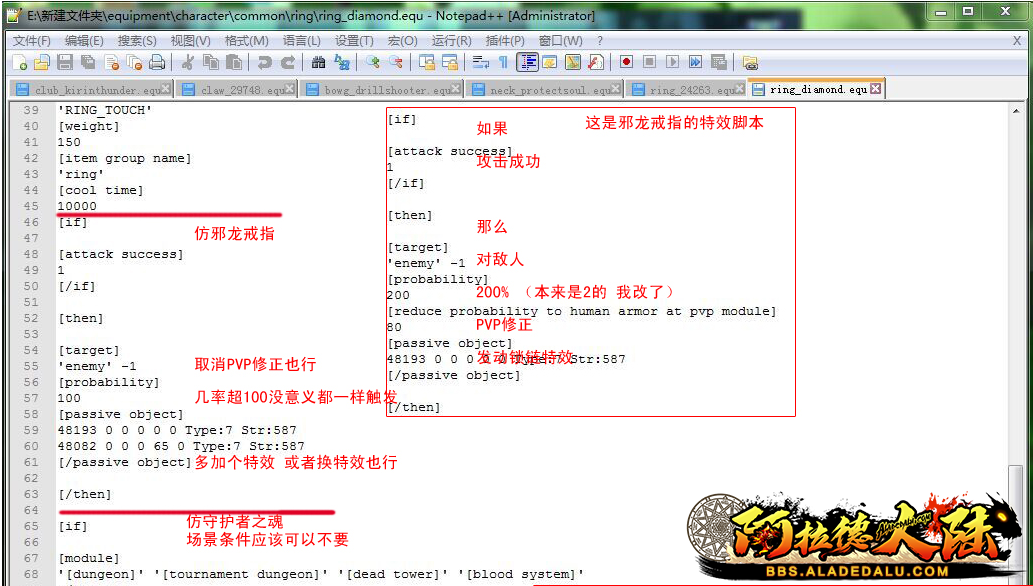The height and width of the screenshot is (586, 1033).
Task: Toggle show all characters (¶) button
Action: tap(503, 62)
